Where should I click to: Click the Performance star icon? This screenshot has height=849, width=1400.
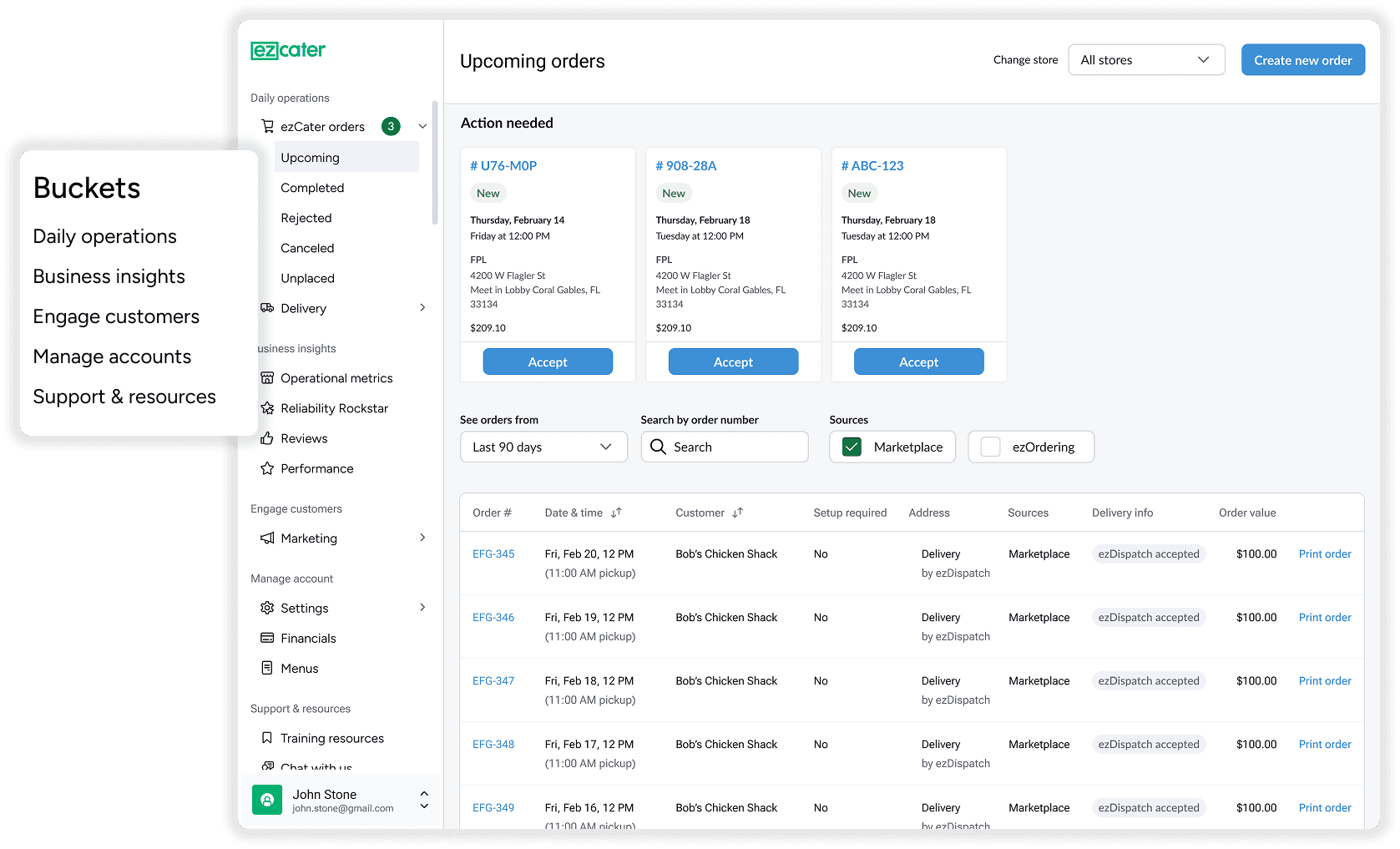(x=267, y=468)
